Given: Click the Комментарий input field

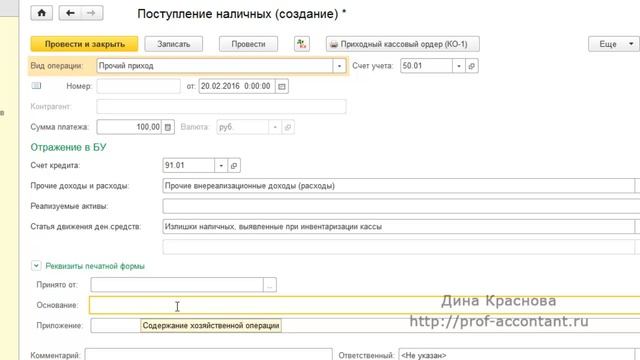Looking at the screenshot, I should tap(208, 355).
